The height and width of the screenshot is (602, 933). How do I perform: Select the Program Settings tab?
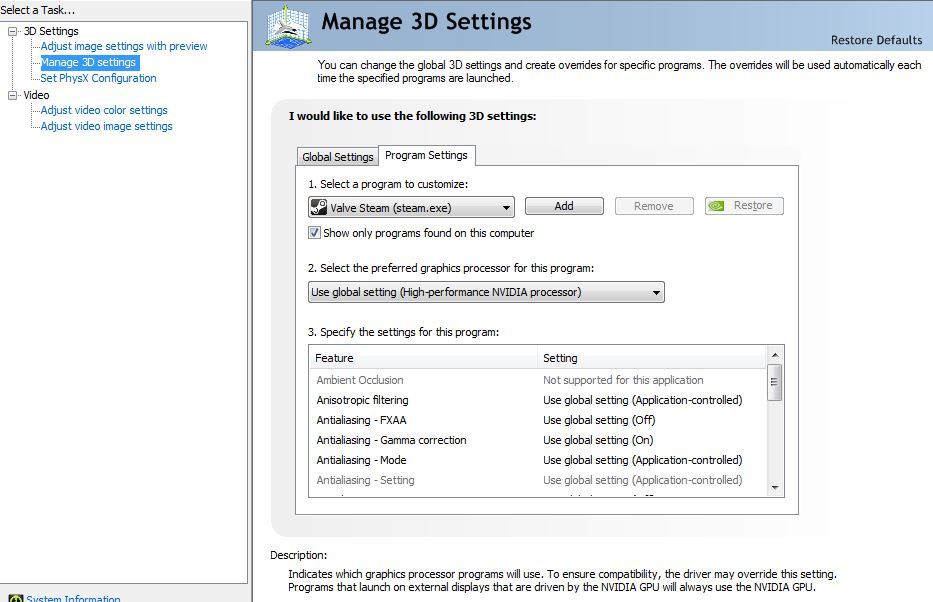tap(426, 155)
